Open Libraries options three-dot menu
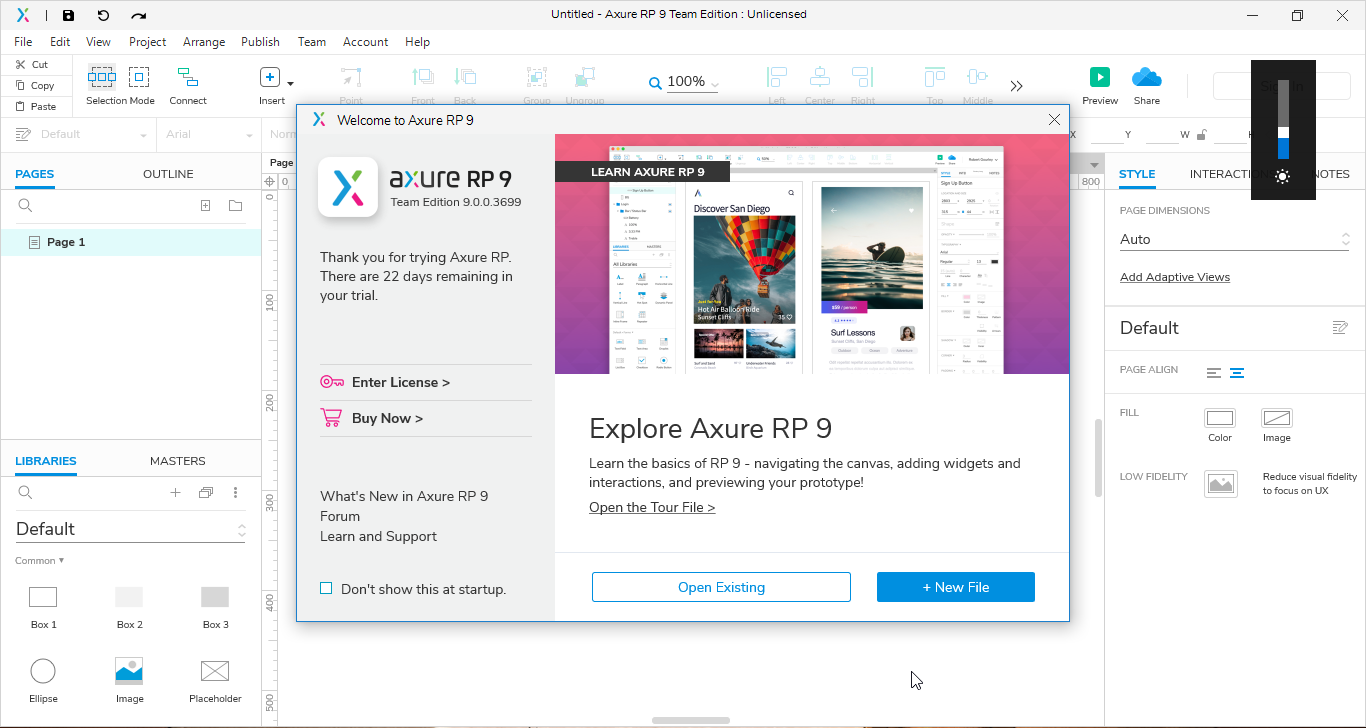The width and height of the screenshot is (1366, 728). [236, 492]
